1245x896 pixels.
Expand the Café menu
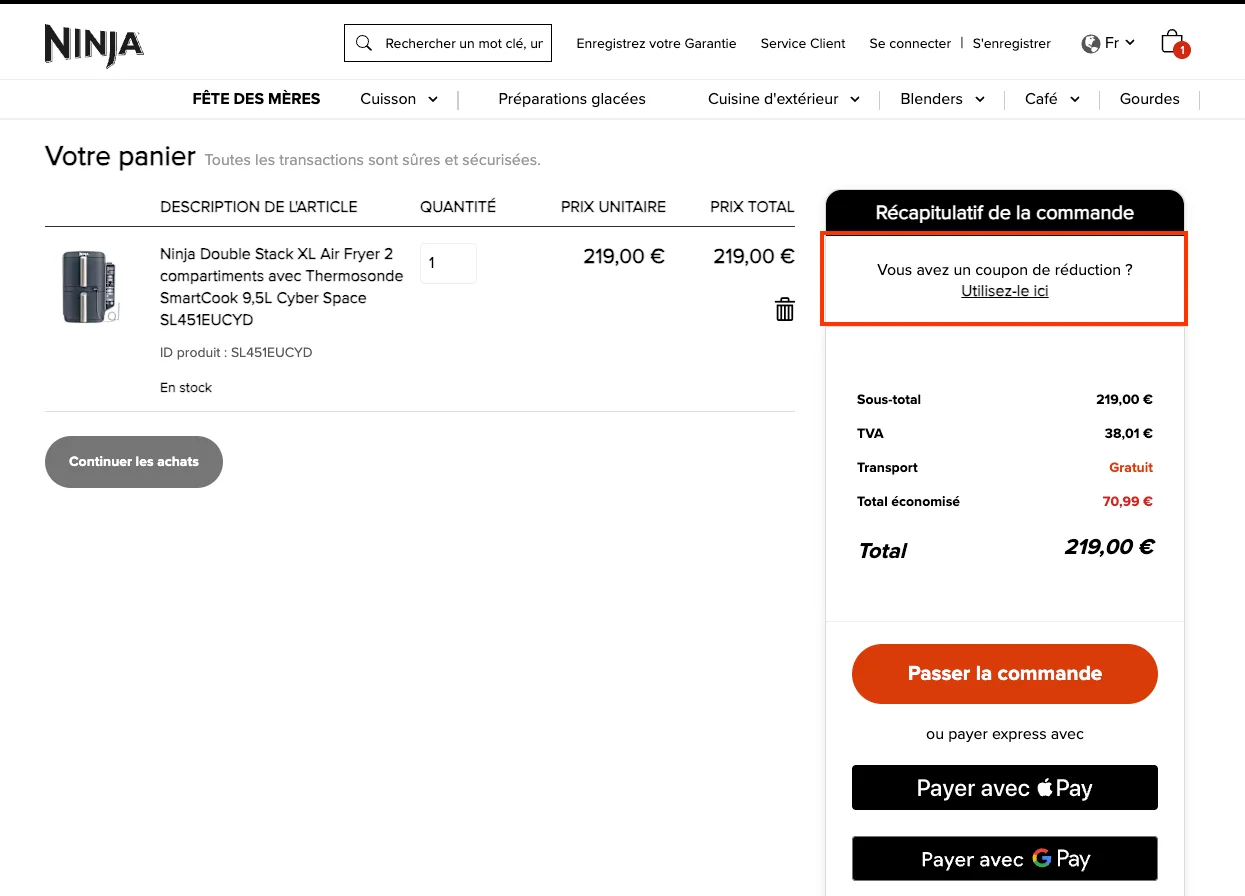coord(1052,99)
